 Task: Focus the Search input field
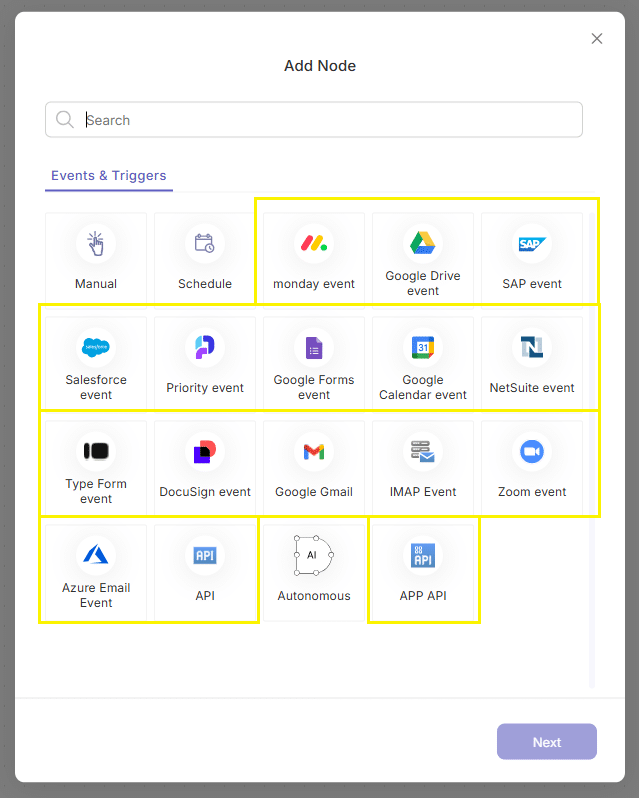tap(314, 120)
